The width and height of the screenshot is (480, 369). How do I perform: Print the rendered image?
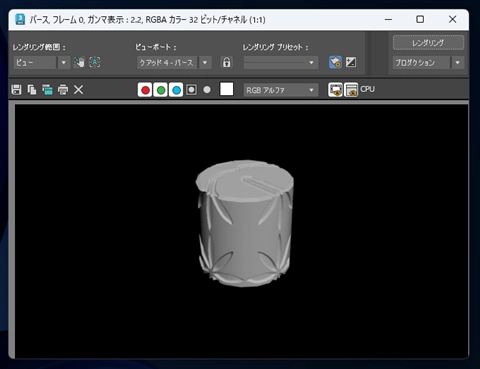coord(63,90)
